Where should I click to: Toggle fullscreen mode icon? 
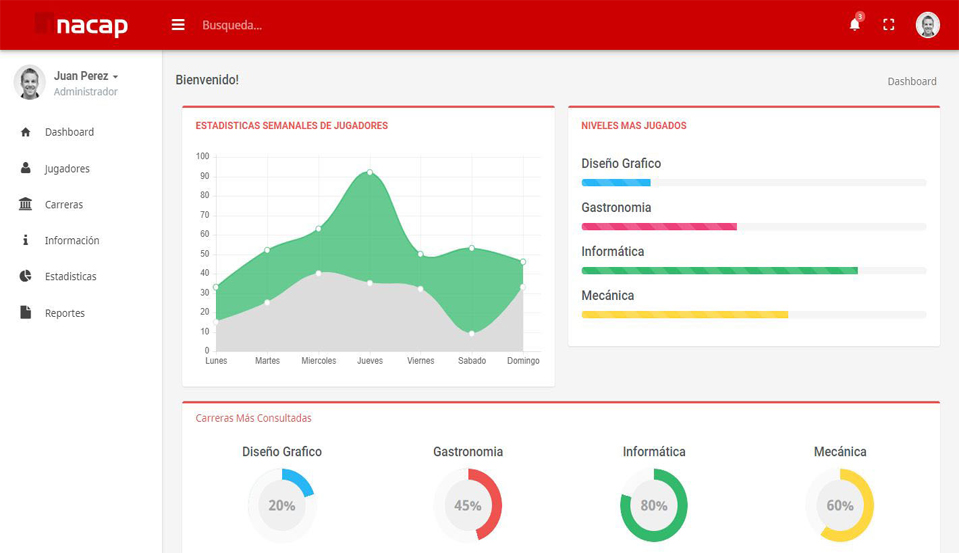click(x=888, y=25)
